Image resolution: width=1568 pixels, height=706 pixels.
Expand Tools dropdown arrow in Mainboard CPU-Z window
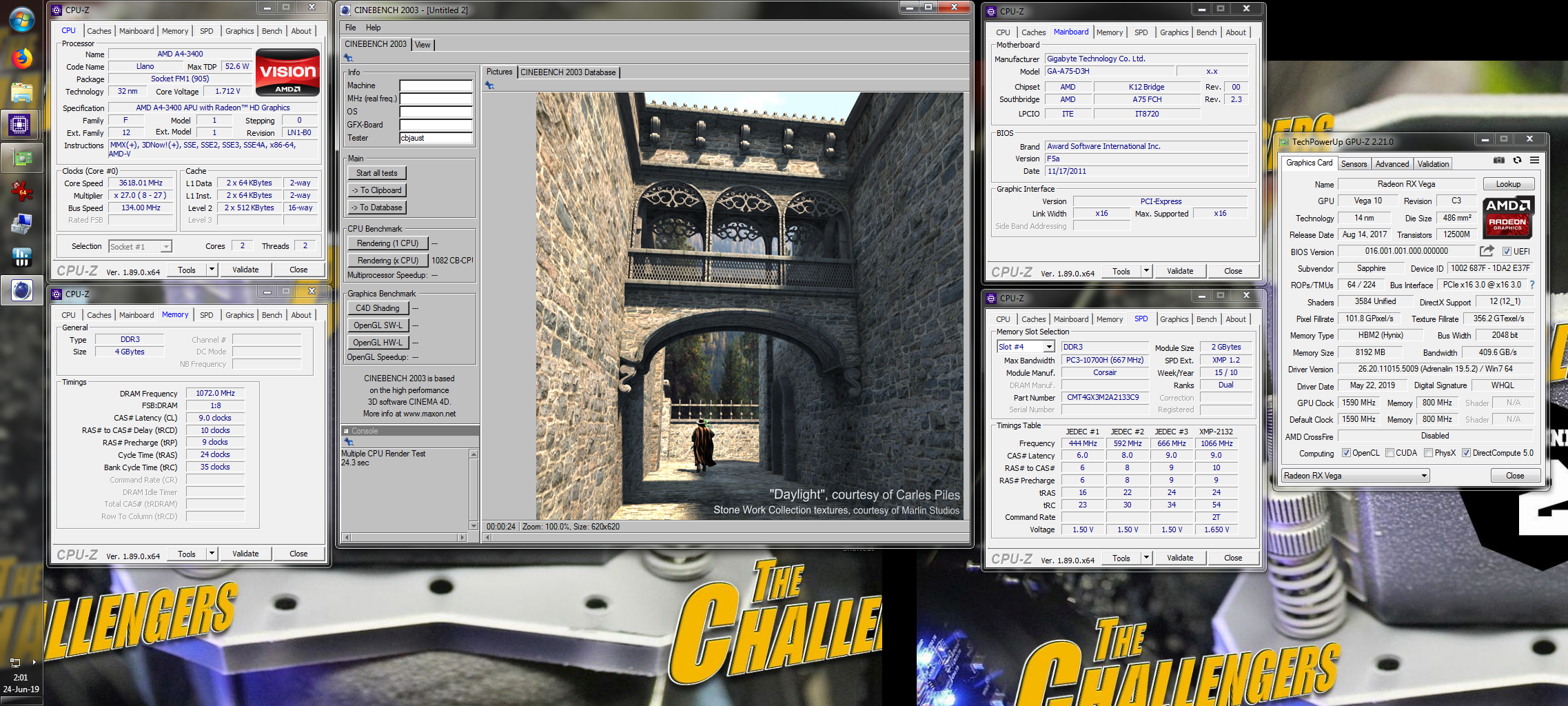click(1147, 271)
